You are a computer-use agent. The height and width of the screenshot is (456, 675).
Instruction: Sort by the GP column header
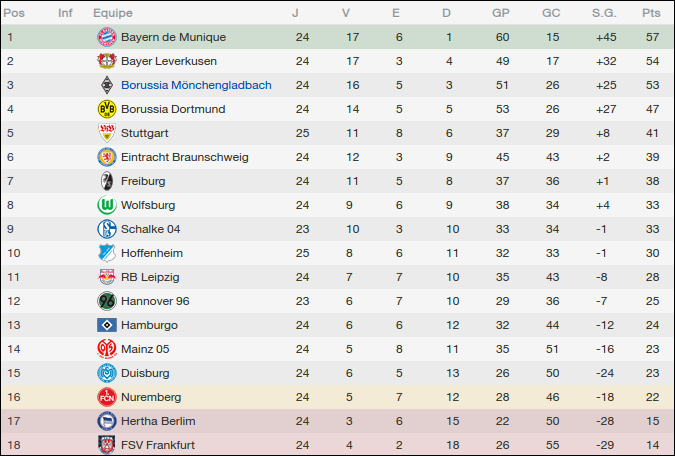[x=501, y=13]
